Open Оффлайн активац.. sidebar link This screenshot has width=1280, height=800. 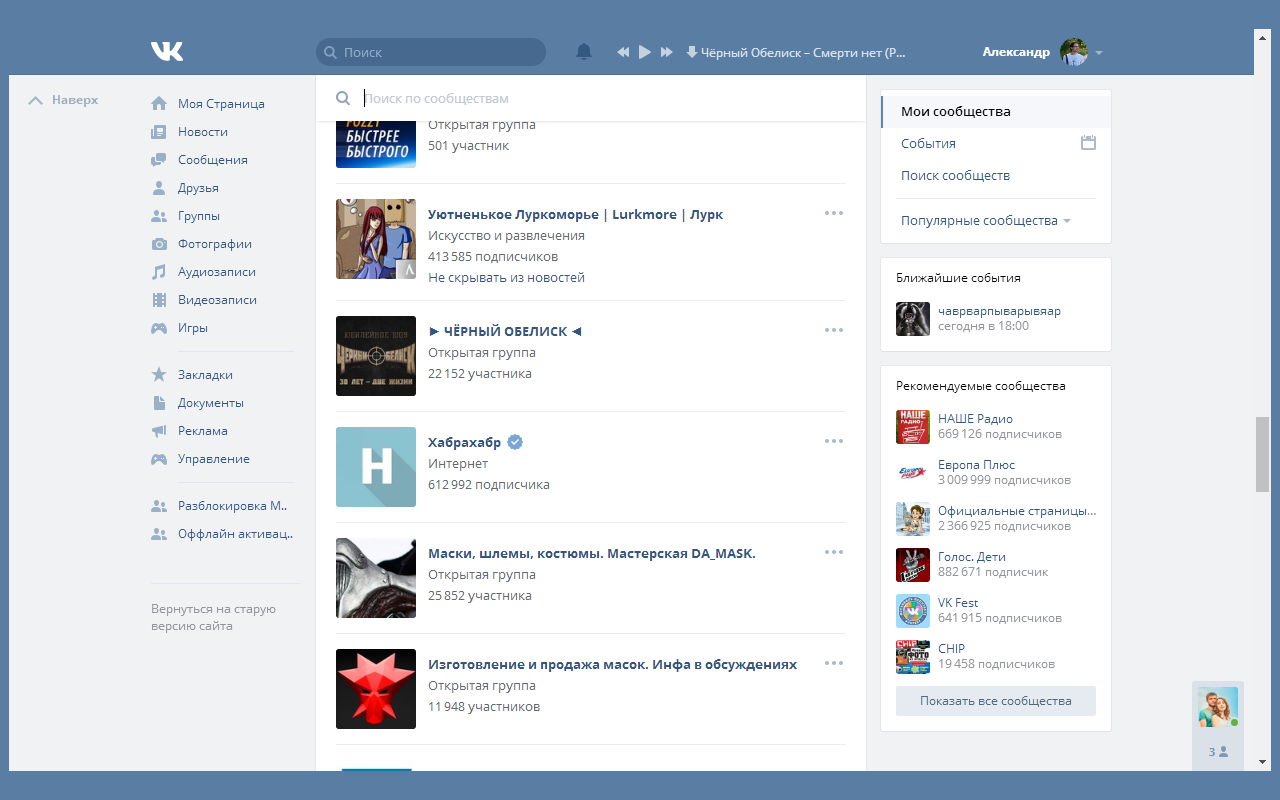tap(236, 533)
